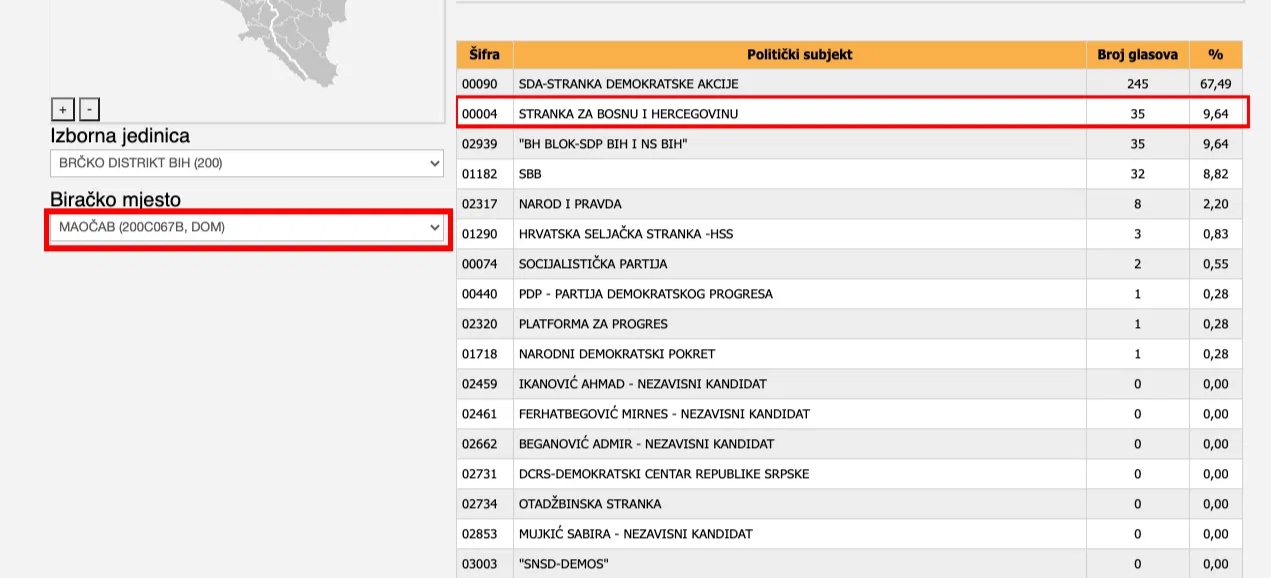Select DCRS-DEMOKRATSKI CENTAR REPUBLIKE SRPSKE row

pos(850,474)
